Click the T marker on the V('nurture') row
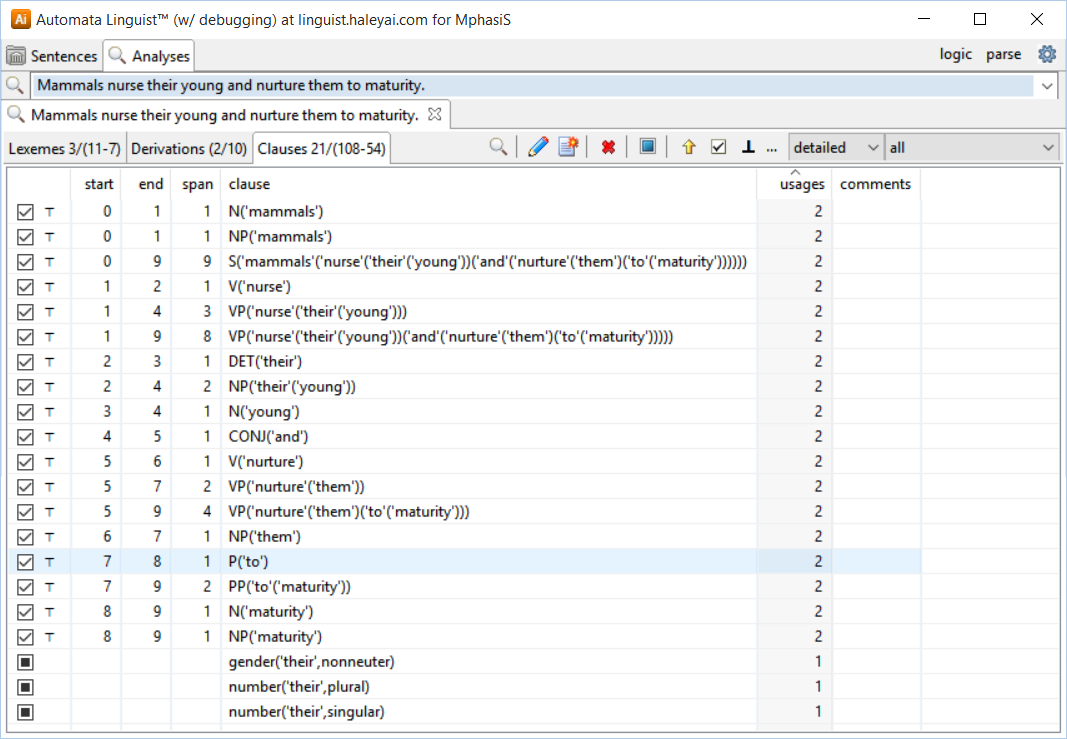 click(x=50, y=462)
